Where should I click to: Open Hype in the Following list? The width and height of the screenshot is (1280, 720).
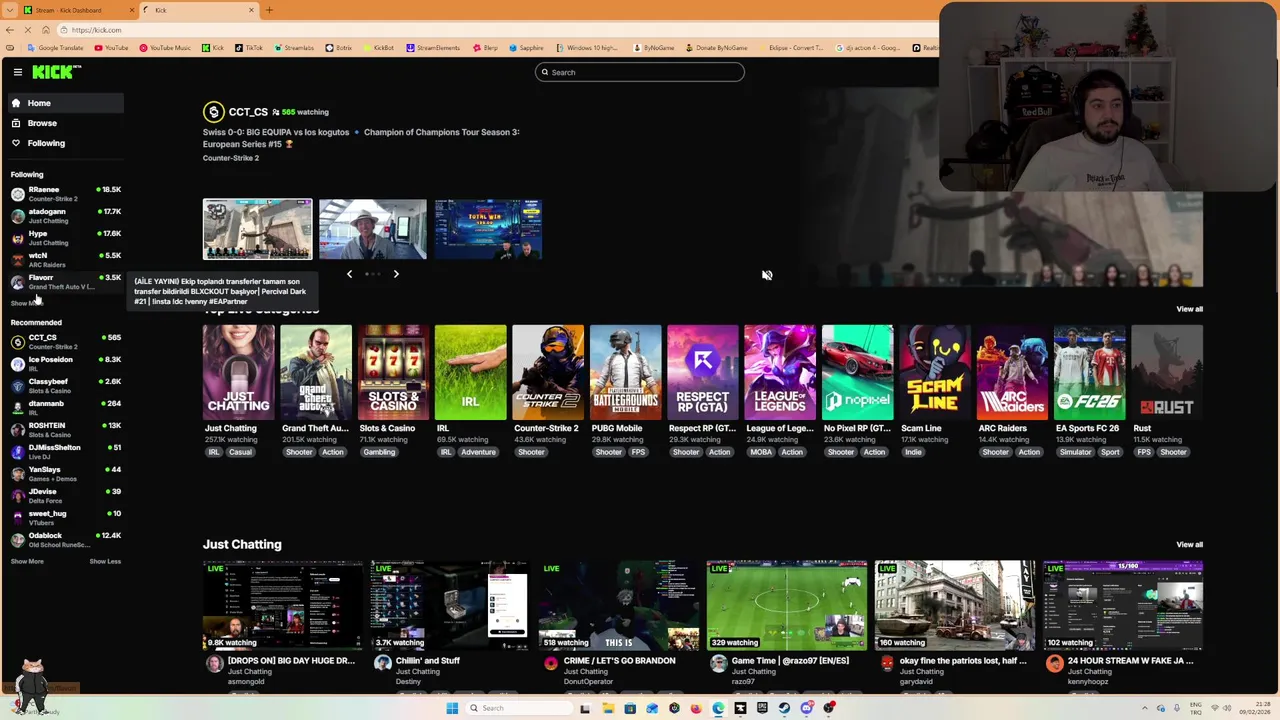point(65,238)
